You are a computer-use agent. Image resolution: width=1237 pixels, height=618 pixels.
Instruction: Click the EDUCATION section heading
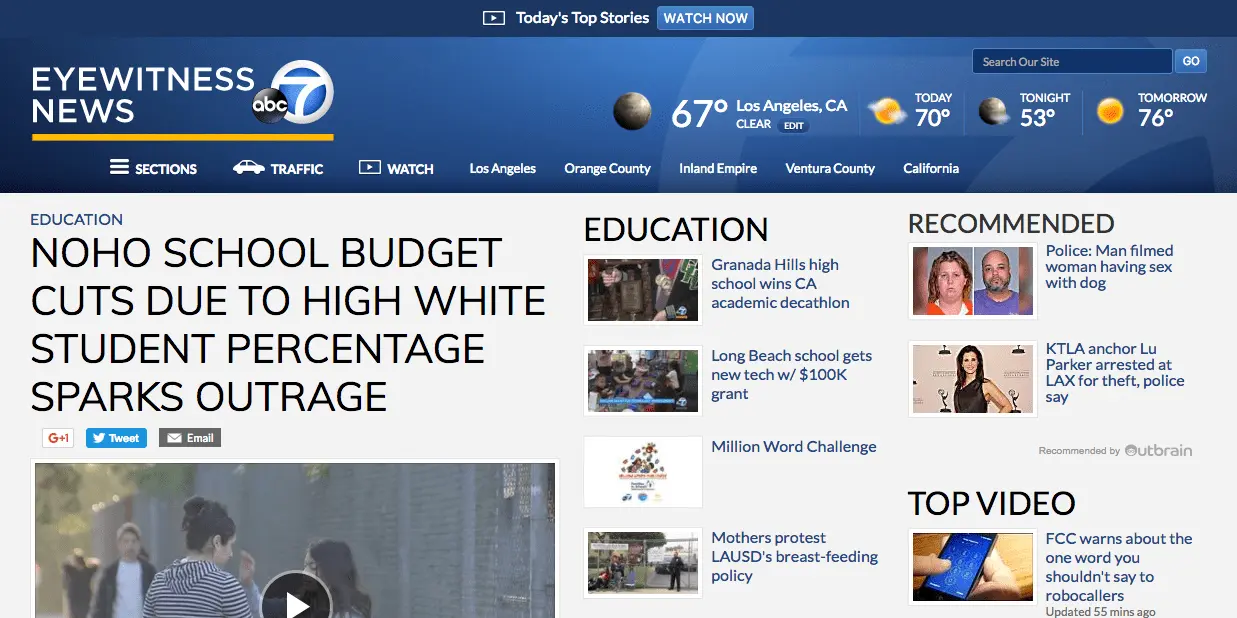point(676,230)
